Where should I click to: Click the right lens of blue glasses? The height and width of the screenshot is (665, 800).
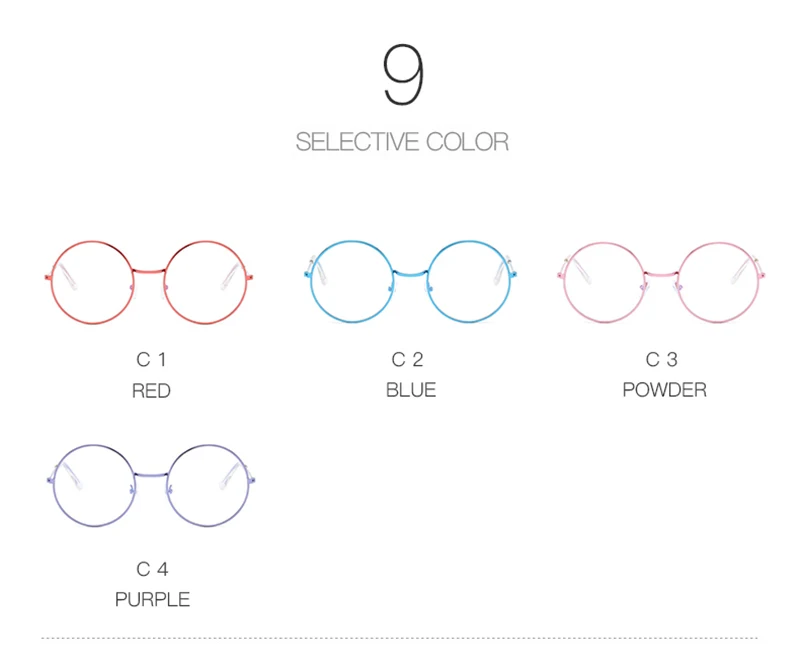(x=469, y=282)
